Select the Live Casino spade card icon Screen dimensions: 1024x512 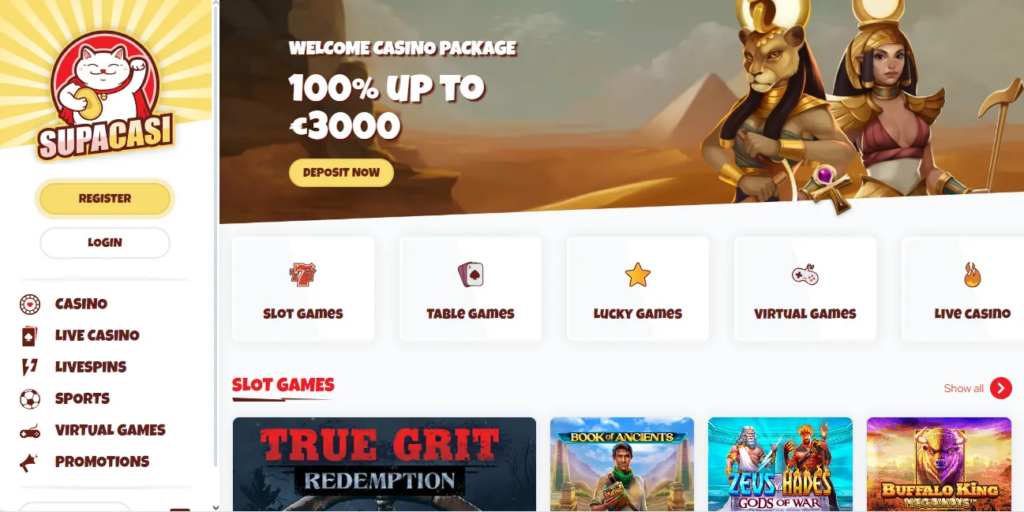coord(29,336)
